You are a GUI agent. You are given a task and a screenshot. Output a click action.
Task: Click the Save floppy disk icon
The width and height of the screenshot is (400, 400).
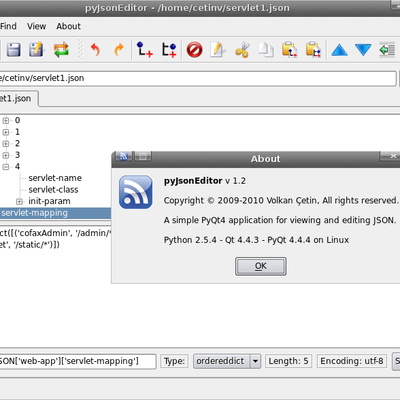13,50
